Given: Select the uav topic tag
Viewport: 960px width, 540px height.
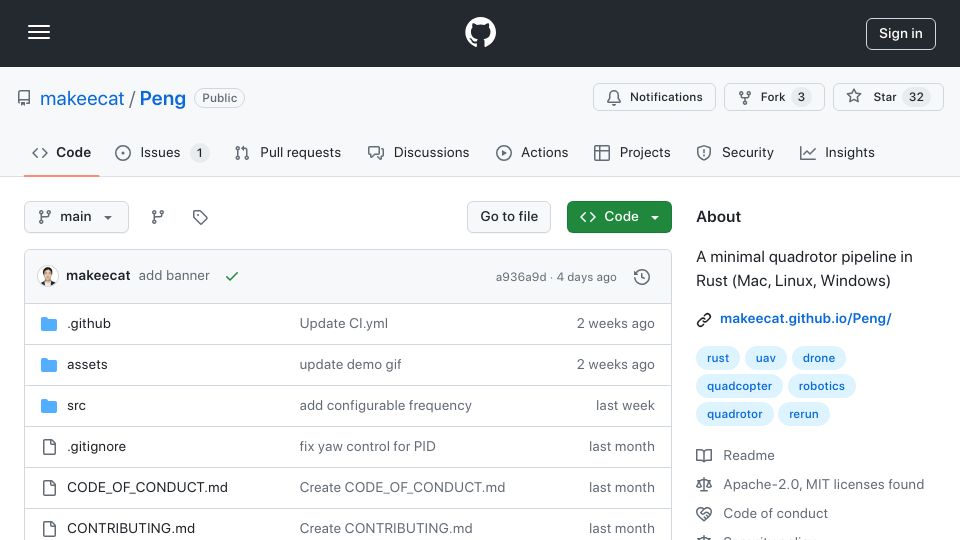Looking at the screenshot, I should pyautogui.click(x=765, y=358).
